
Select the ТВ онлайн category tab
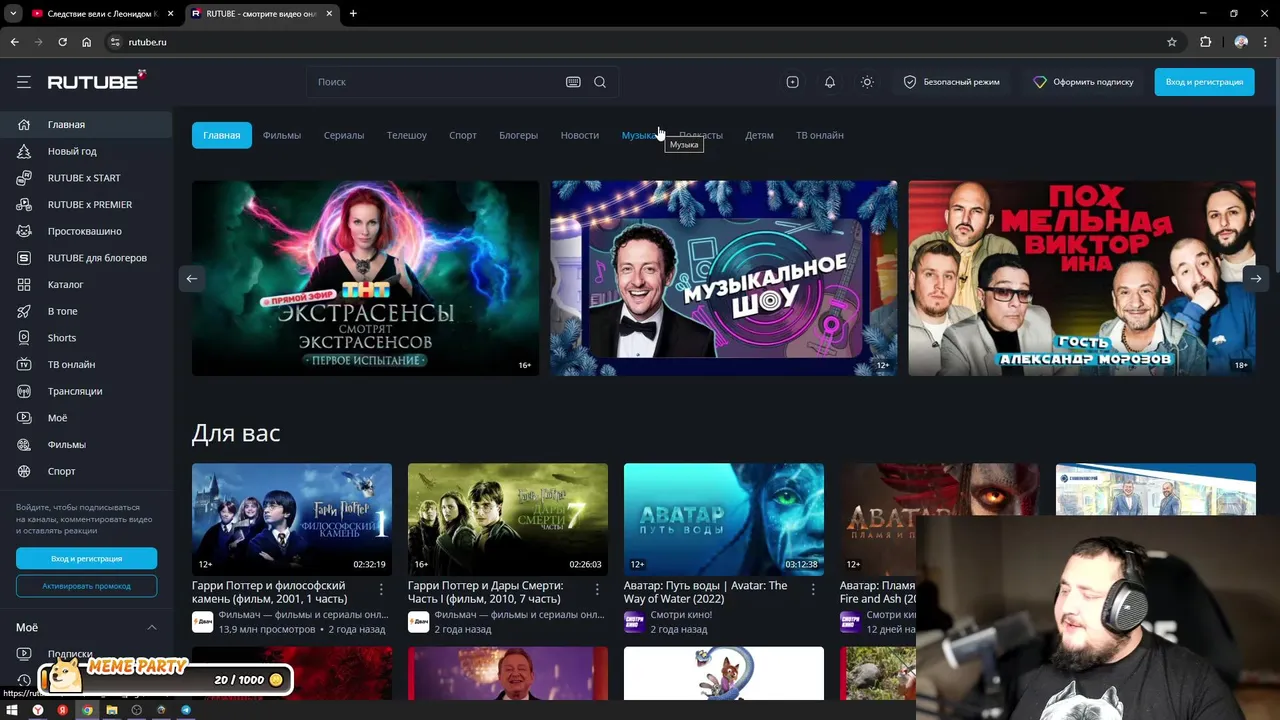820,135
